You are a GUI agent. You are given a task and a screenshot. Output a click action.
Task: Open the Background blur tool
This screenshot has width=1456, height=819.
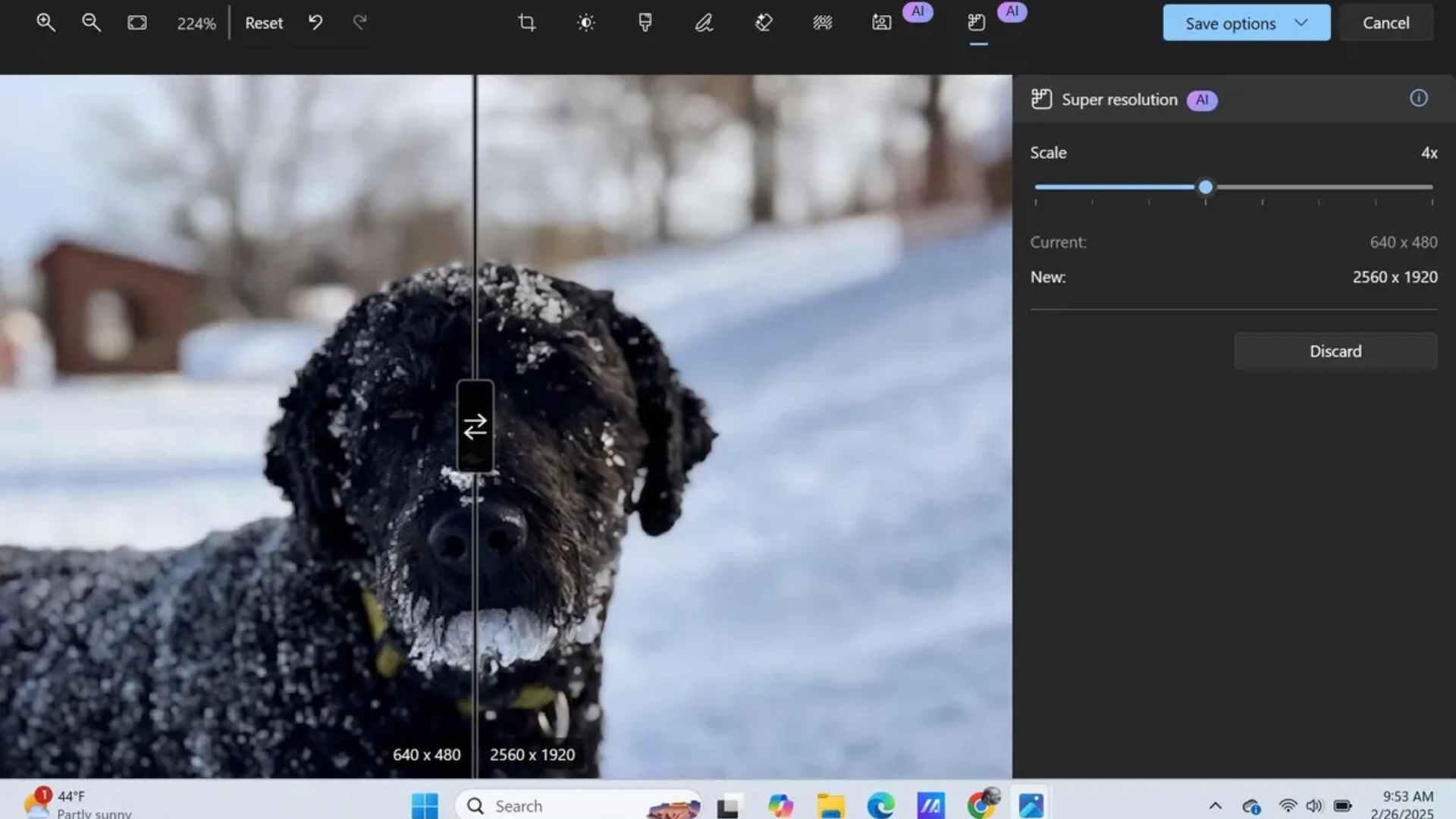point(823,23)
